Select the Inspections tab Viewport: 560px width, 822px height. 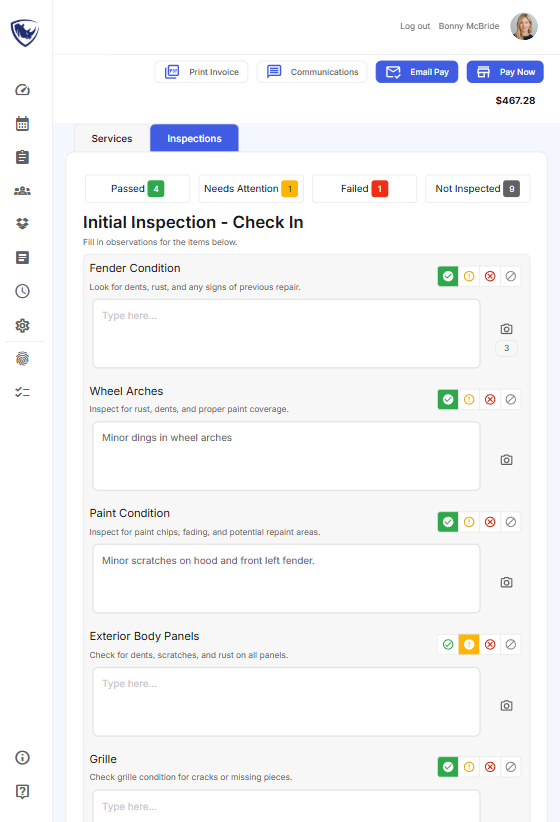195,138
